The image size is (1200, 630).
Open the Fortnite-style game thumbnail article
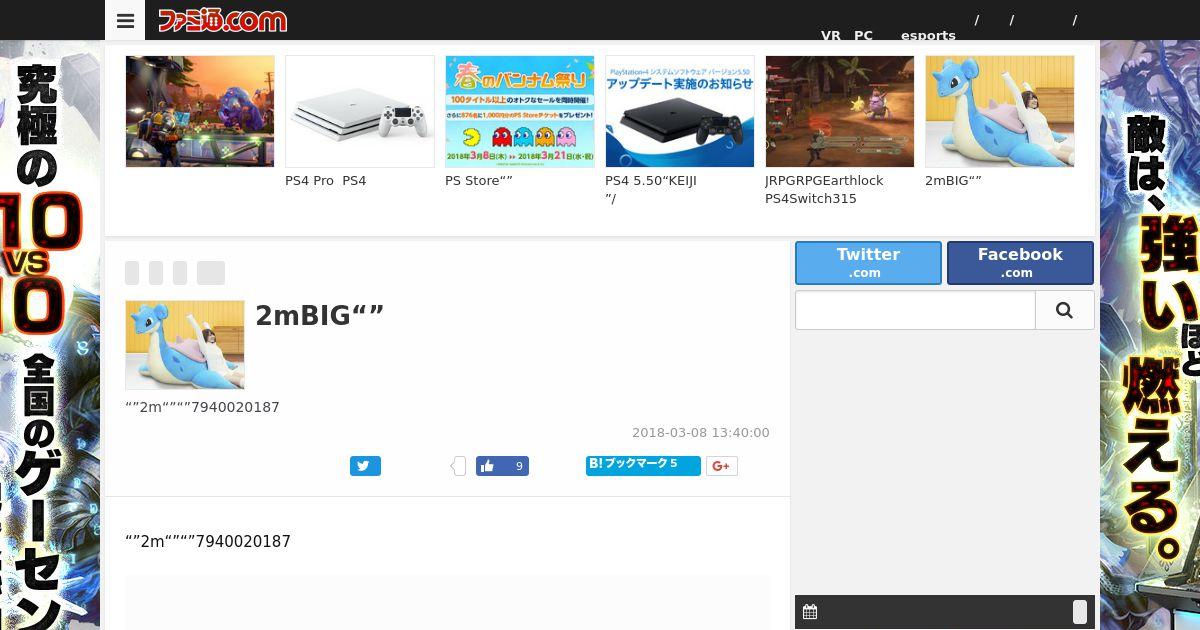point(200,111)
